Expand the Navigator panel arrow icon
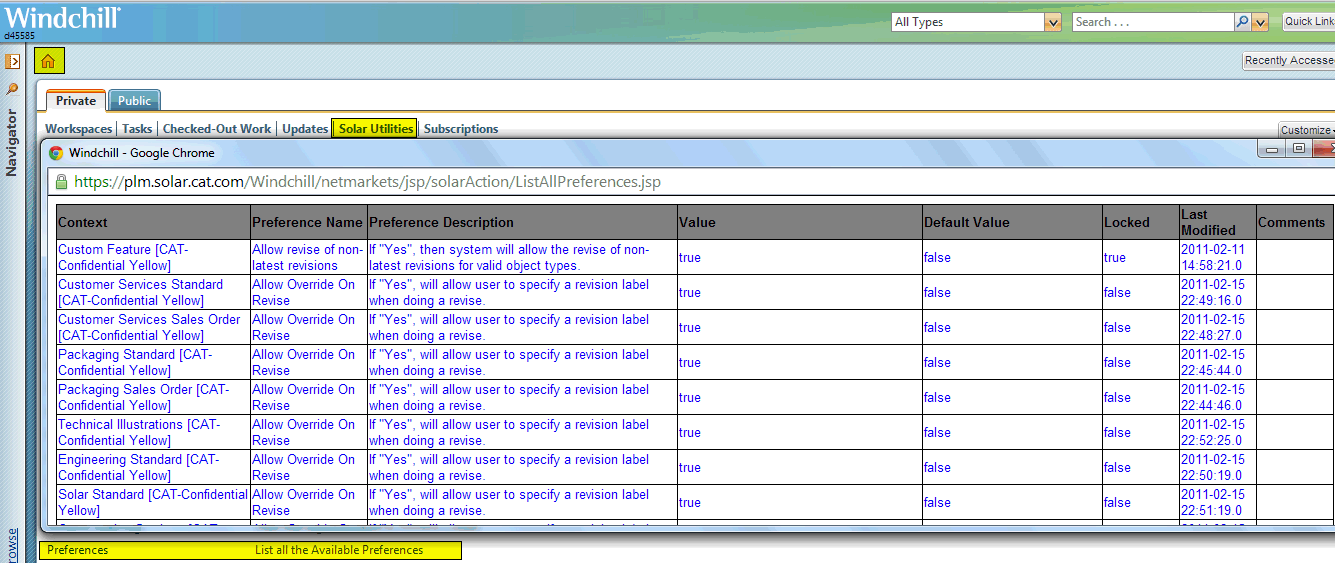The width and height of the screenshot is (1335, 563). [x=13, y=62]
